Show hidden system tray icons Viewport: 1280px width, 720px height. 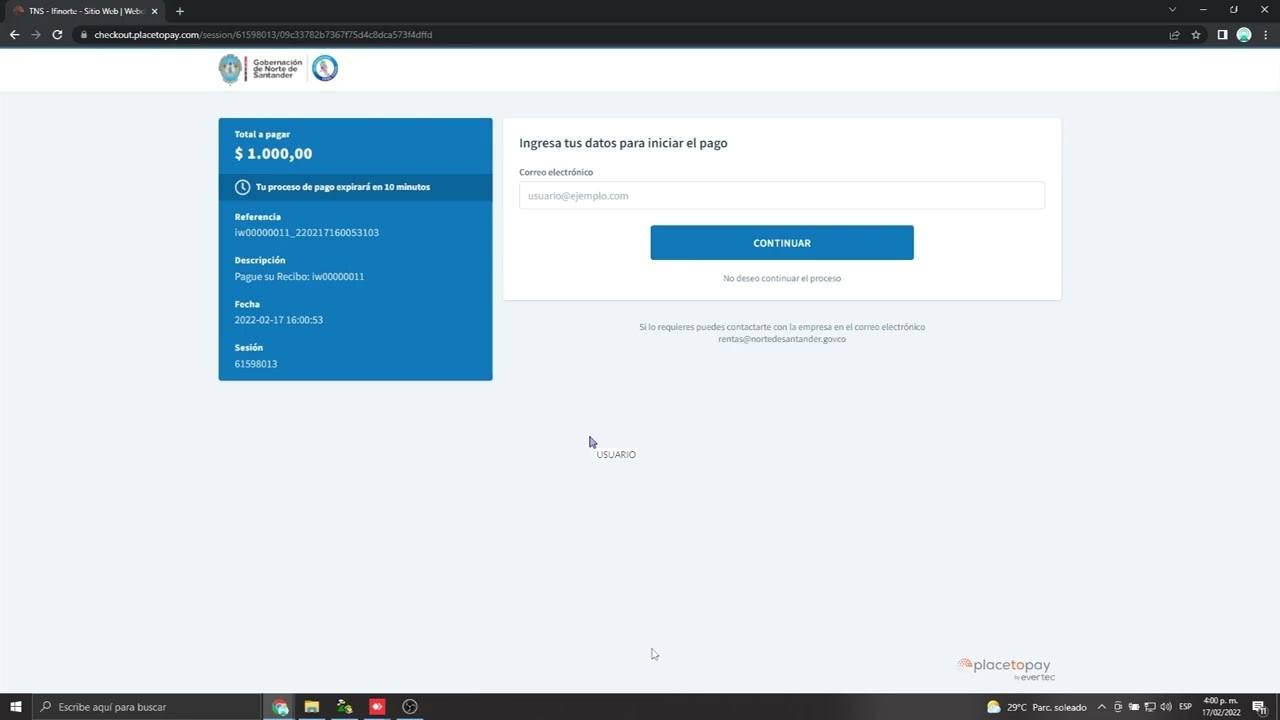1102,707
